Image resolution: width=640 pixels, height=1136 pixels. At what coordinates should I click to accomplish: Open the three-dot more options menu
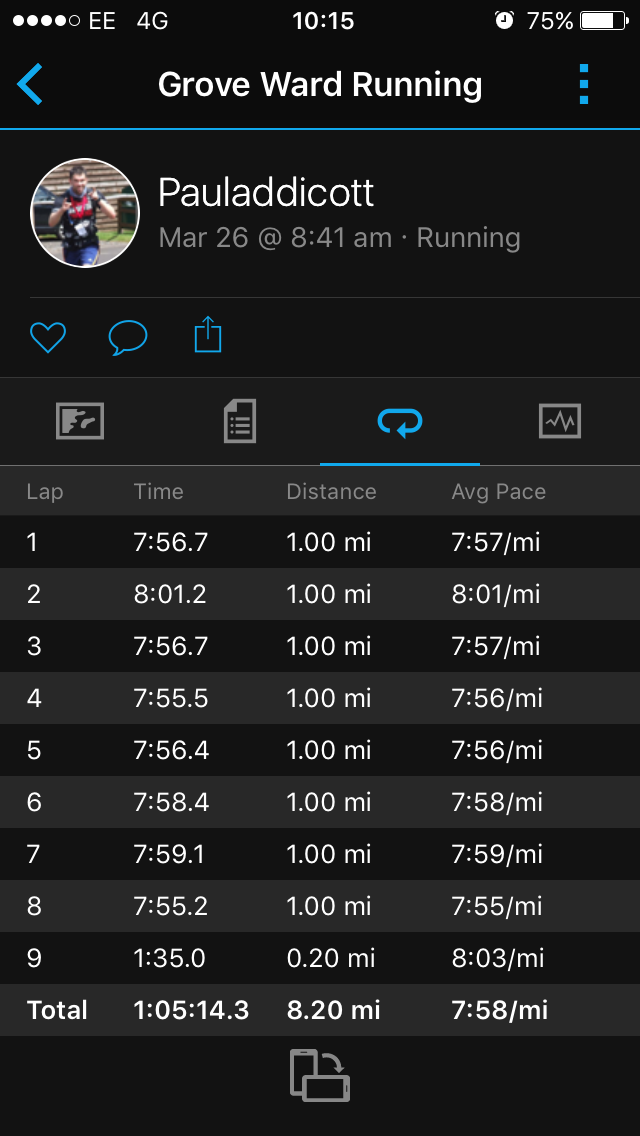[585, 85]
